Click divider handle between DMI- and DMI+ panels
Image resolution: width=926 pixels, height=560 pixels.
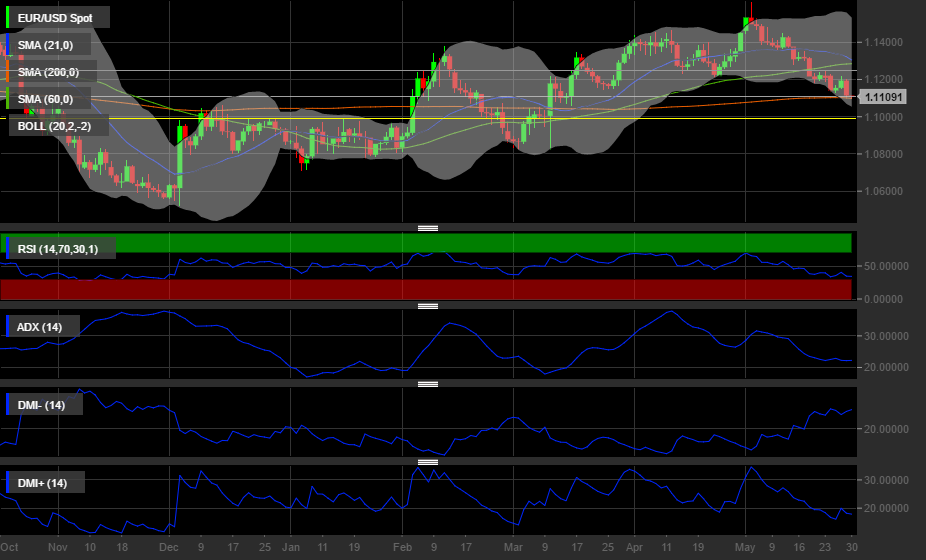(428, 462)
